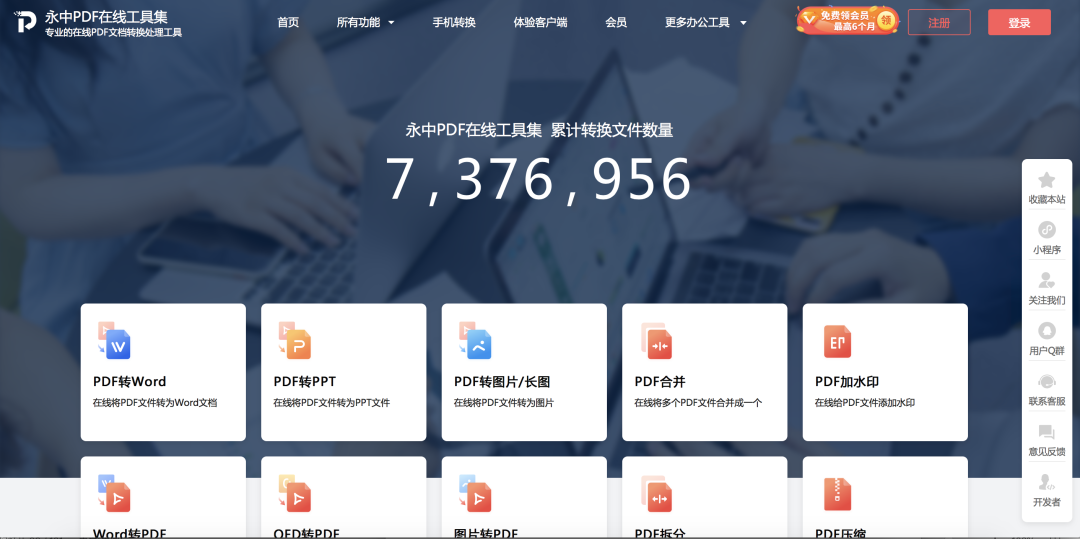This screenshot has height=539, width=1080.
Task: Click the 永中PDF在线工具集 site title
Action: point(106,17)
